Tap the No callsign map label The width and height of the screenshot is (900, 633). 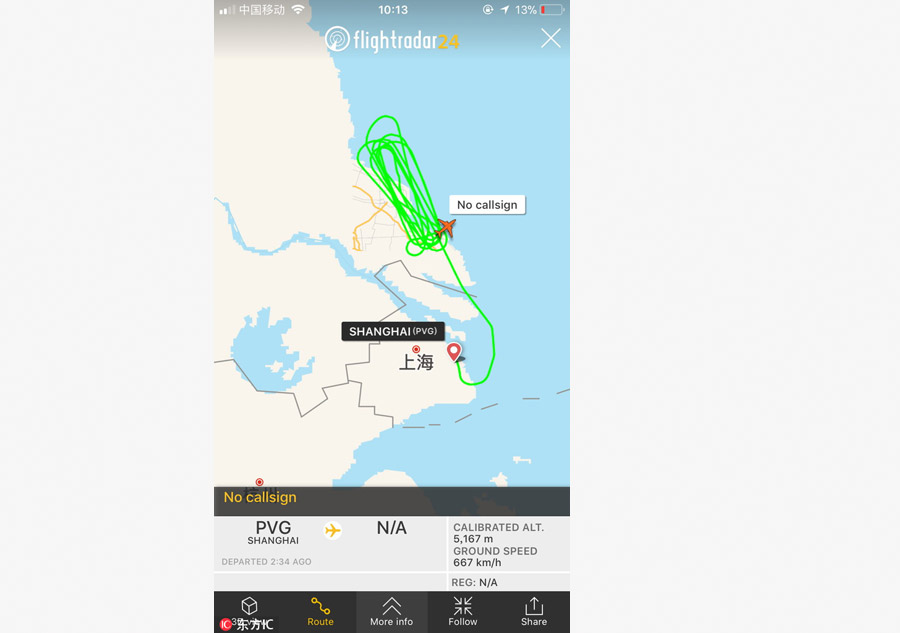point(487,205)
